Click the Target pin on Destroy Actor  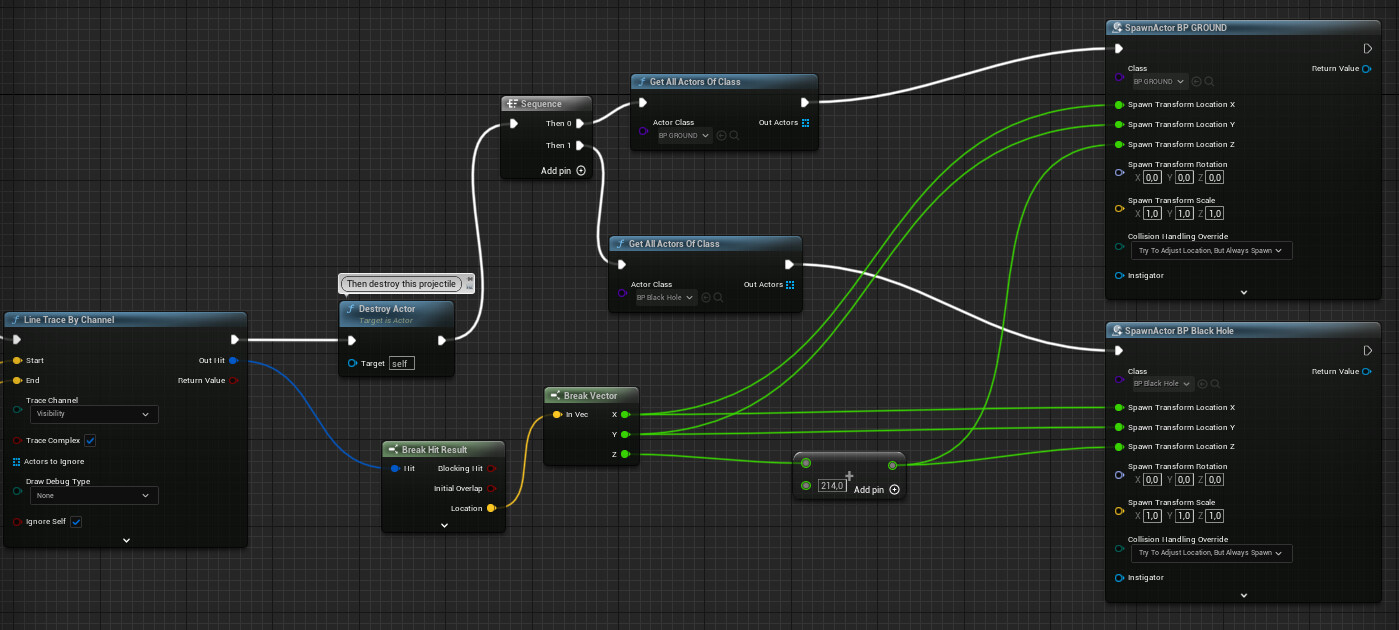(x=353, y=363)
